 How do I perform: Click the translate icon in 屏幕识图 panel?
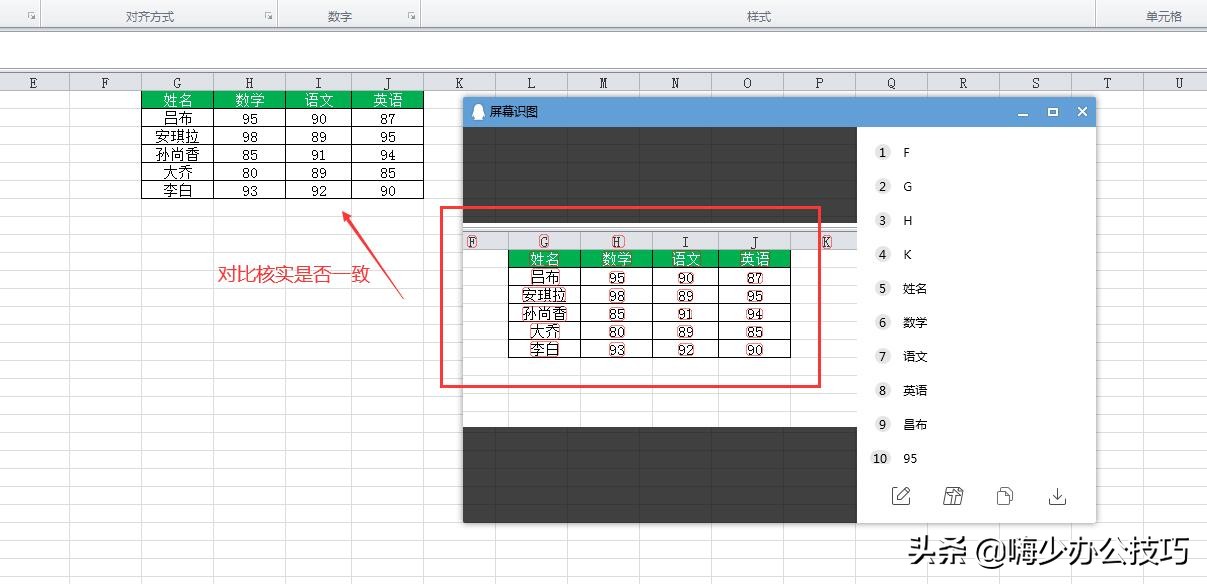pos(953,496)
